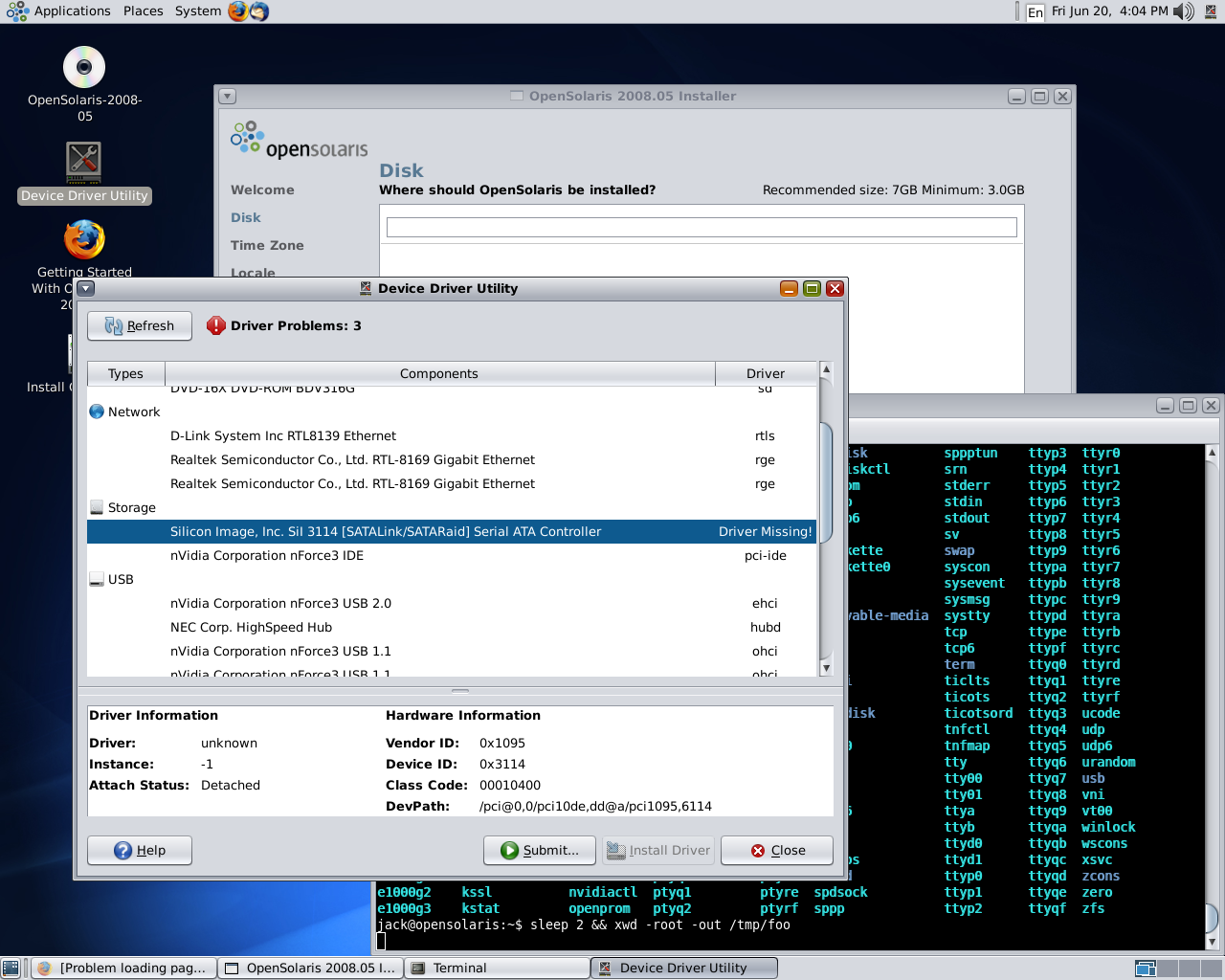
Task: Select nVidia Corporation nForce3 USB 2.0 row
Action: coord(452,603)
